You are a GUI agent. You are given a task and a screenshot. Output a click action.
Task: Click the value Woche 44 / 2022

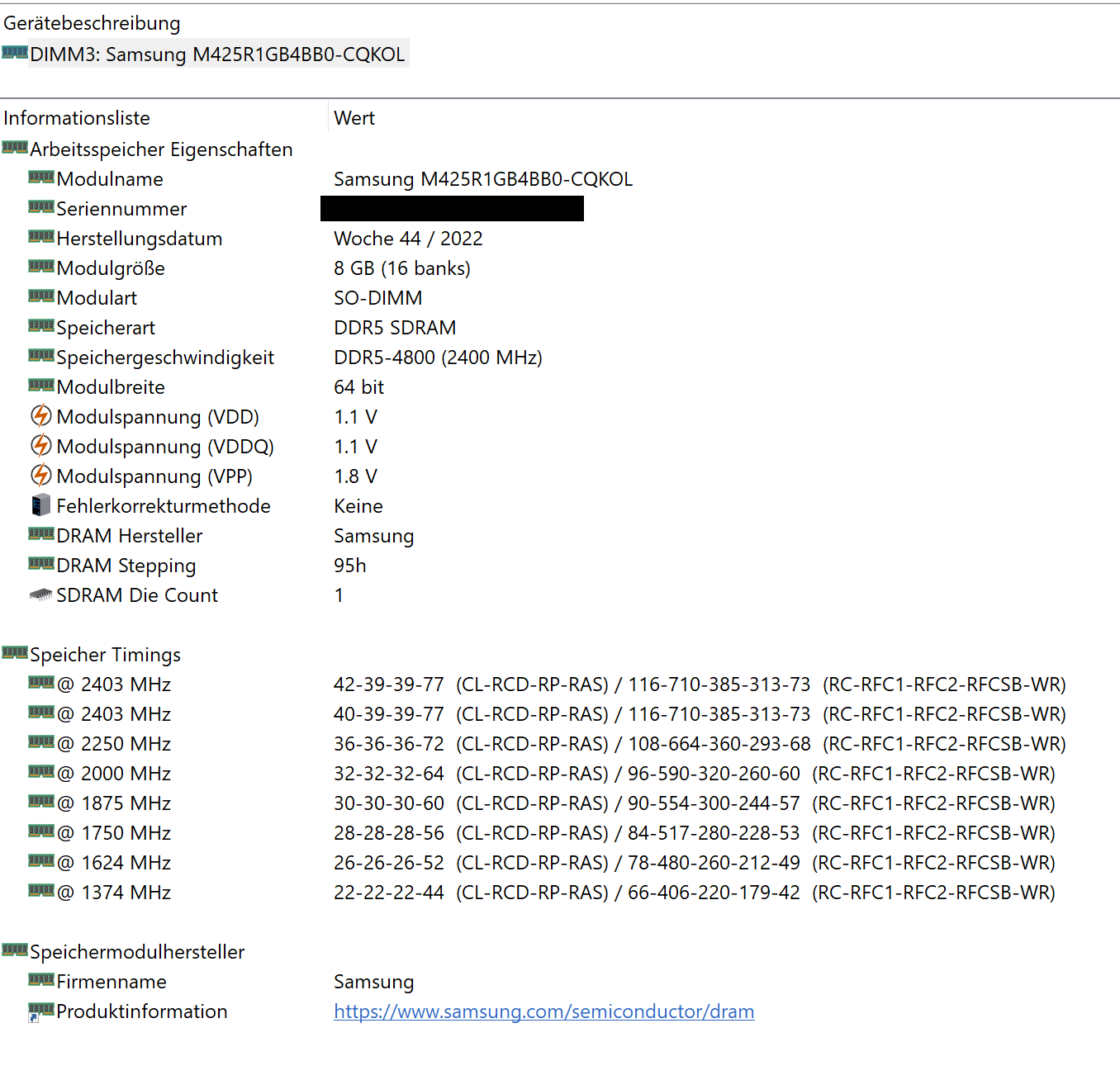click(x=408, y=239)
